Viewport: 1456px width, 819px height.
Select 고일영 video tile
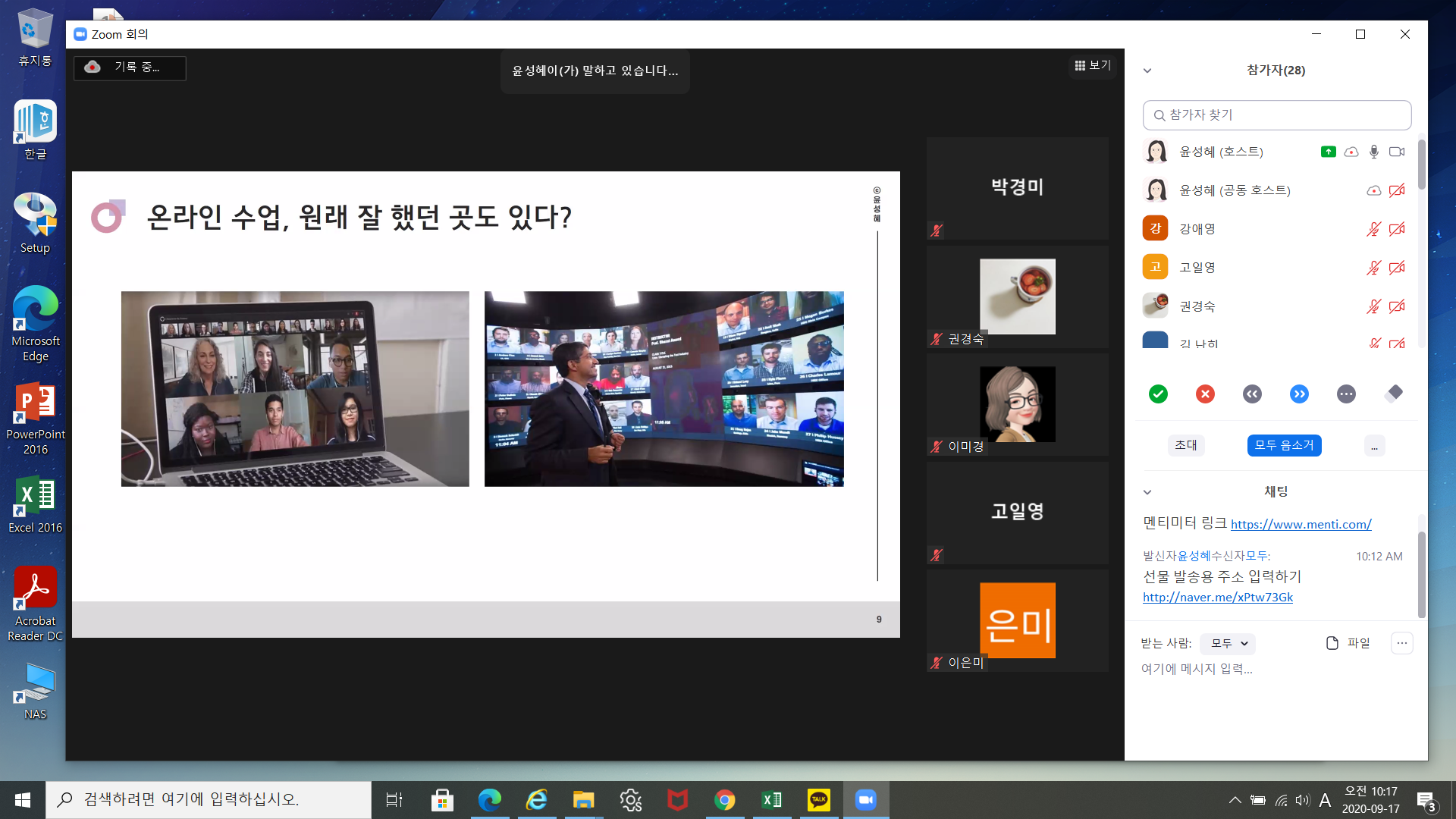pyautogui.click(x=1017, y=513)
